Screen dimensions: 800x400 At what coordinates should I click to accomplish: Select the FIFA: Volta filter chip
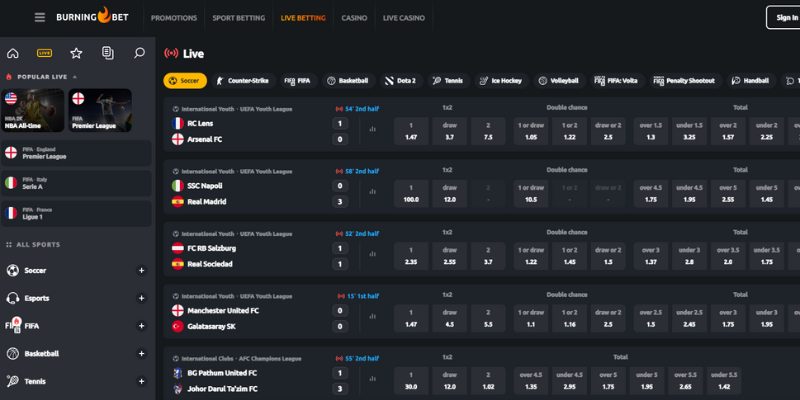pos(617,81)
